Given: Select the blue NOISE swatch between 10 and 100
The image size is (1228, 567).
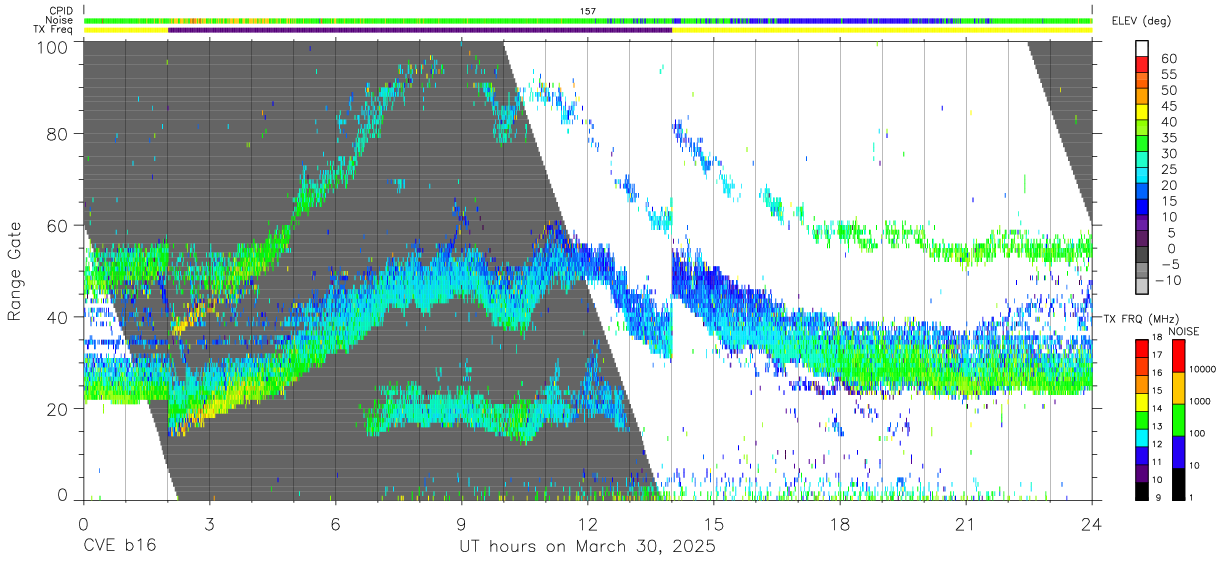Looking at the screenshot, I should 1177,451.
